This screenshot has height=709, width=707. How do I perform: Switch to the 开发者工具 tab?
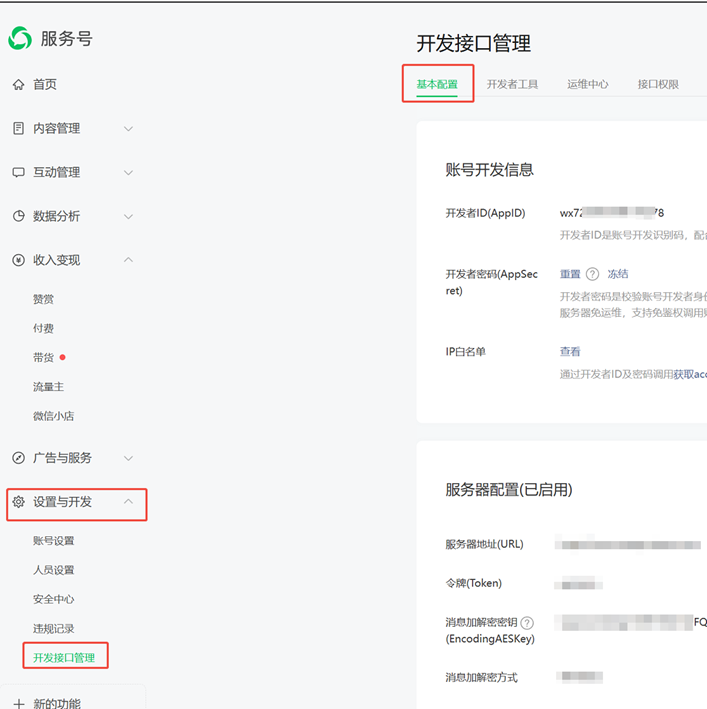[x=512, y=84]
